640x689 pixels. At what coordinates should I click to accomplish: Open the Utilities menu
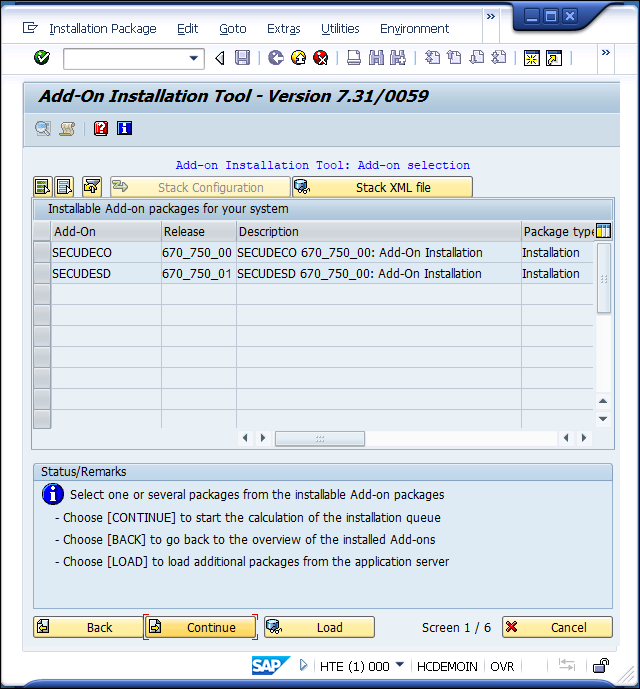point(340,29)
